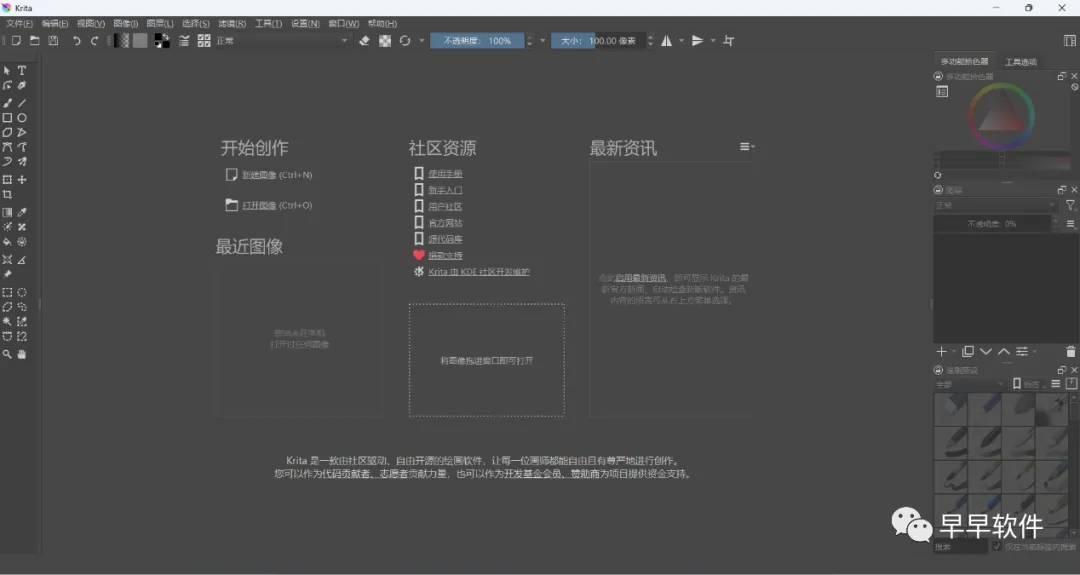
Task: Select the Measure tool
Action: point(22,260)
